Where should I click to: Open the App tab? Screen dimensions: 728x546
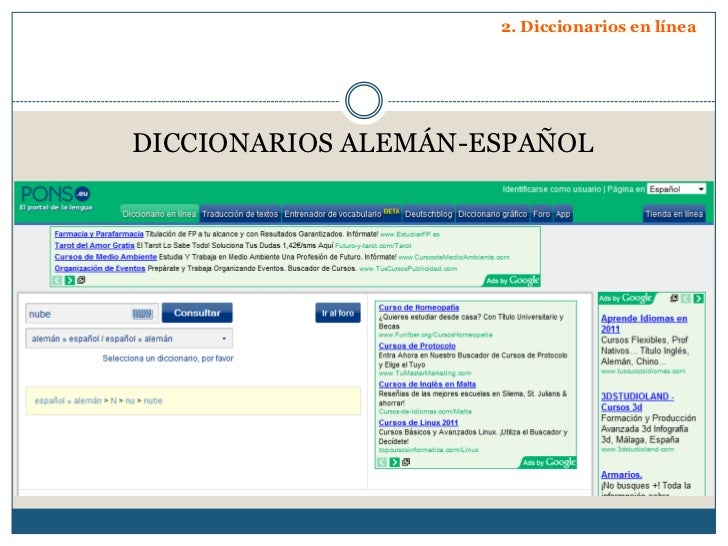point(563,214)
